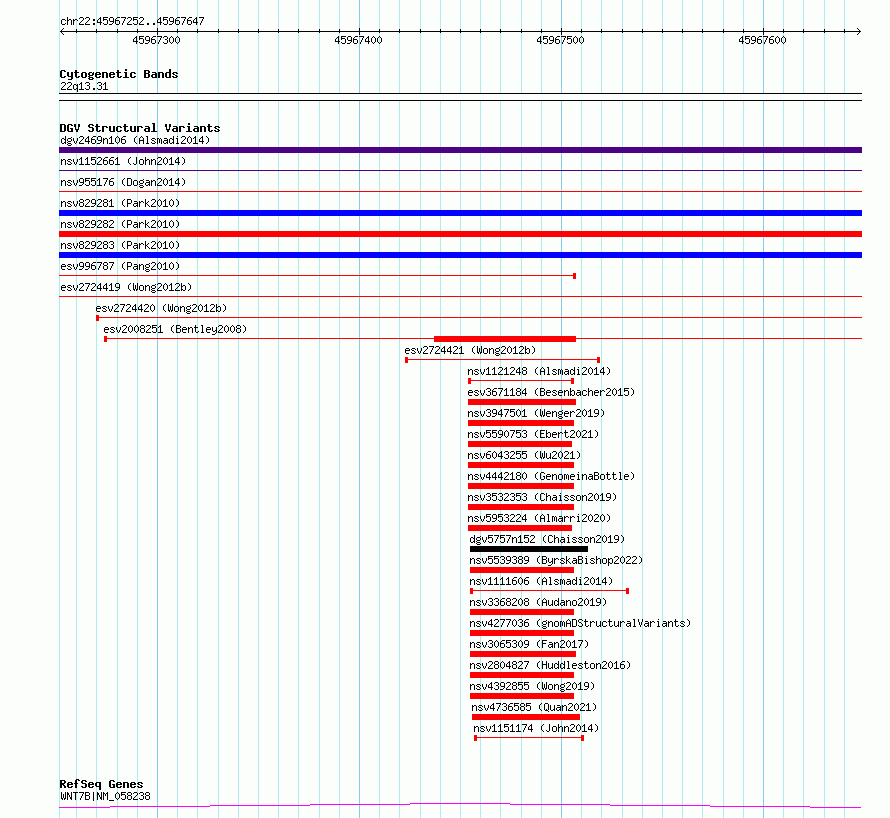Select nsv3065309 (Fan2017) label
890x818 pixels.
coord(529,644)
